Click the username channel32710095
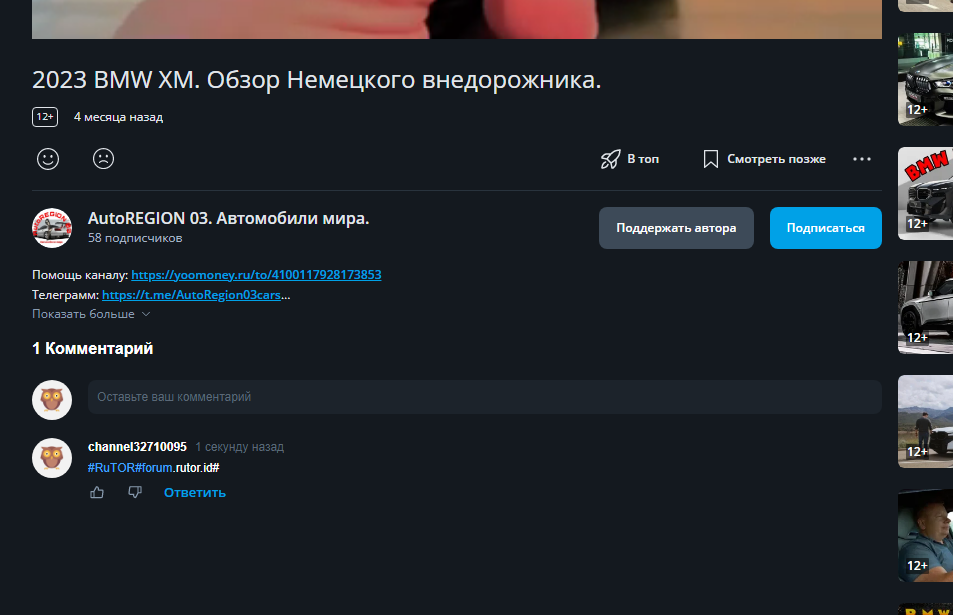This screenshot has width=953, height=615. [x=137, y=447]
